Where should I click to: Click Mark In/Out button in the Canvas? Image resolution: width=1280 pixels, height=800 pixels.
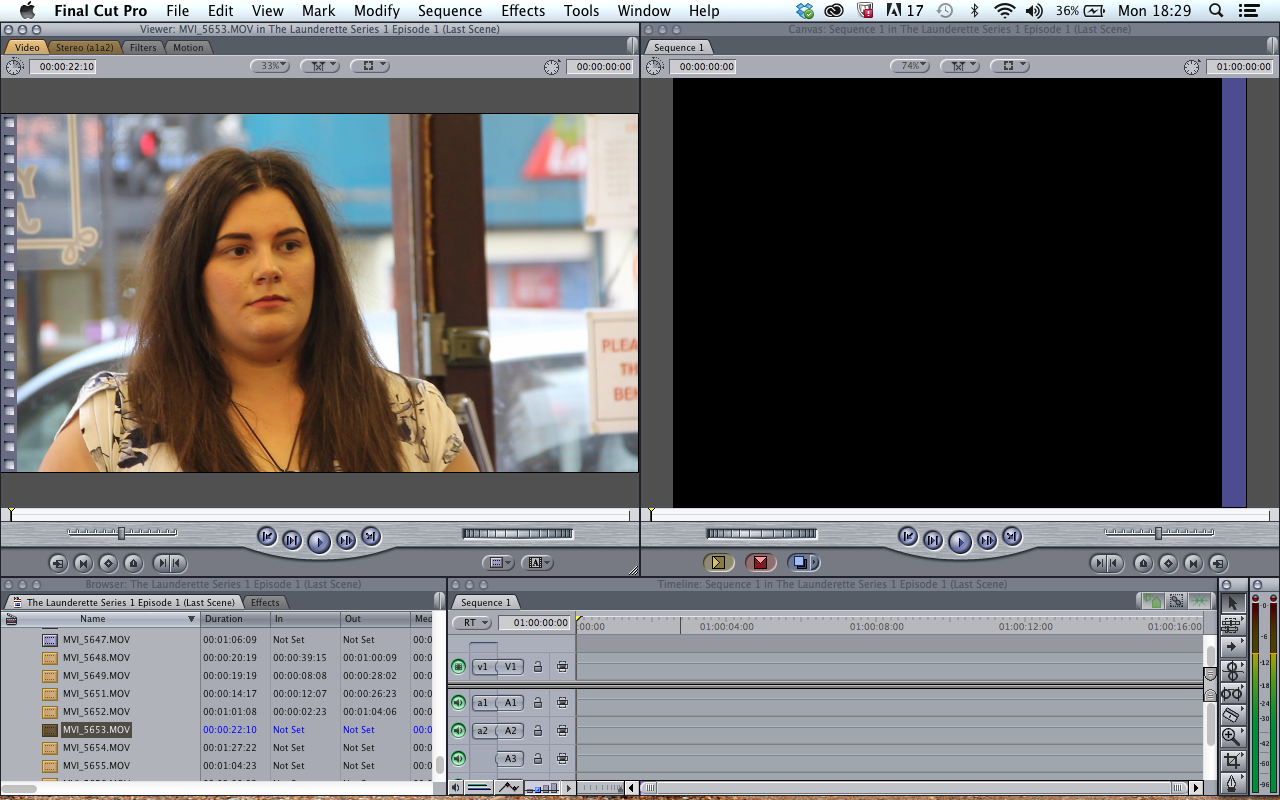pos(1106,563)
